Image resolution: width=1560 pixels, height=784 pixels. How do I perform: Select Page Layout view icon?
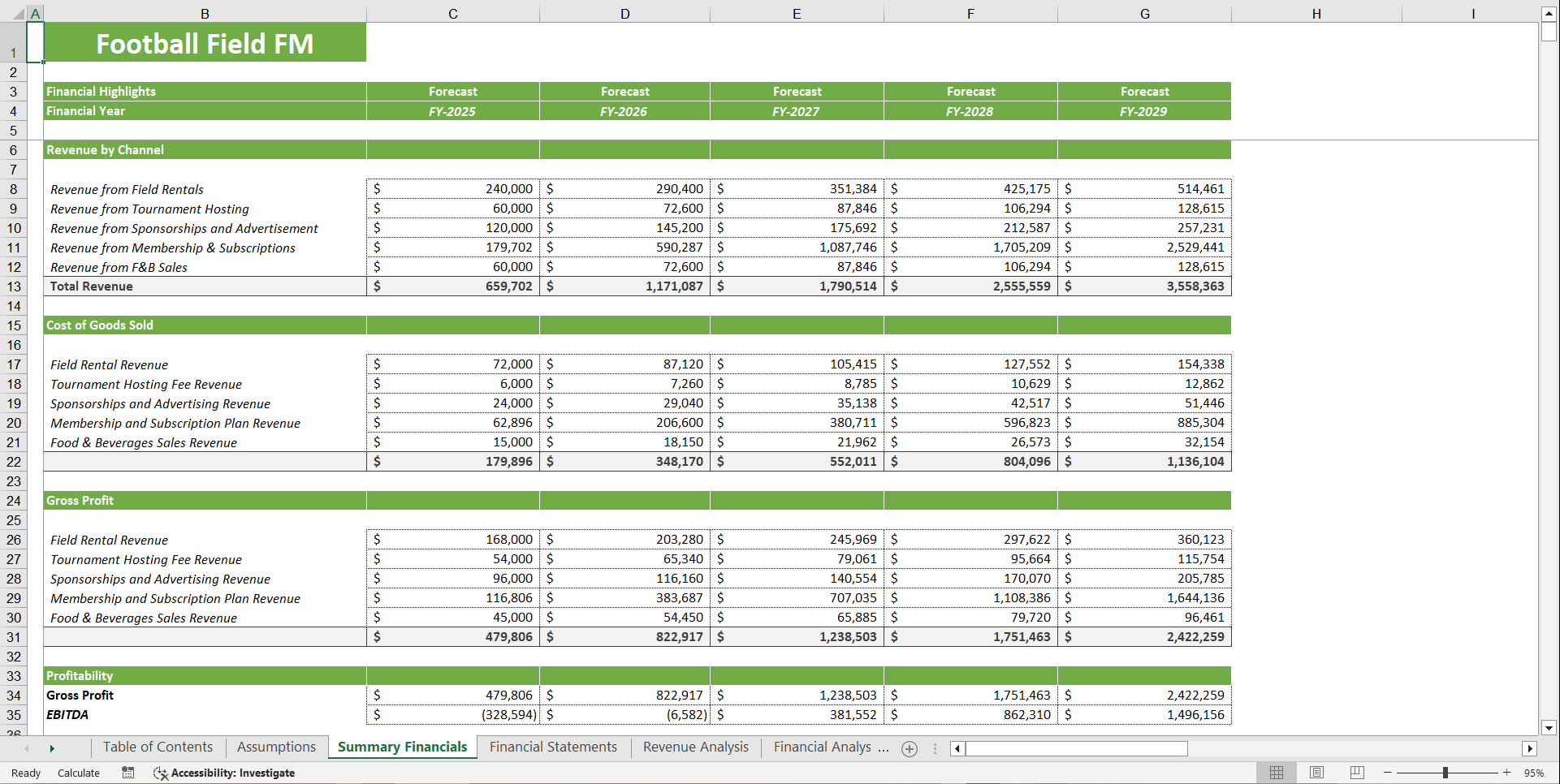point(1316,773)
